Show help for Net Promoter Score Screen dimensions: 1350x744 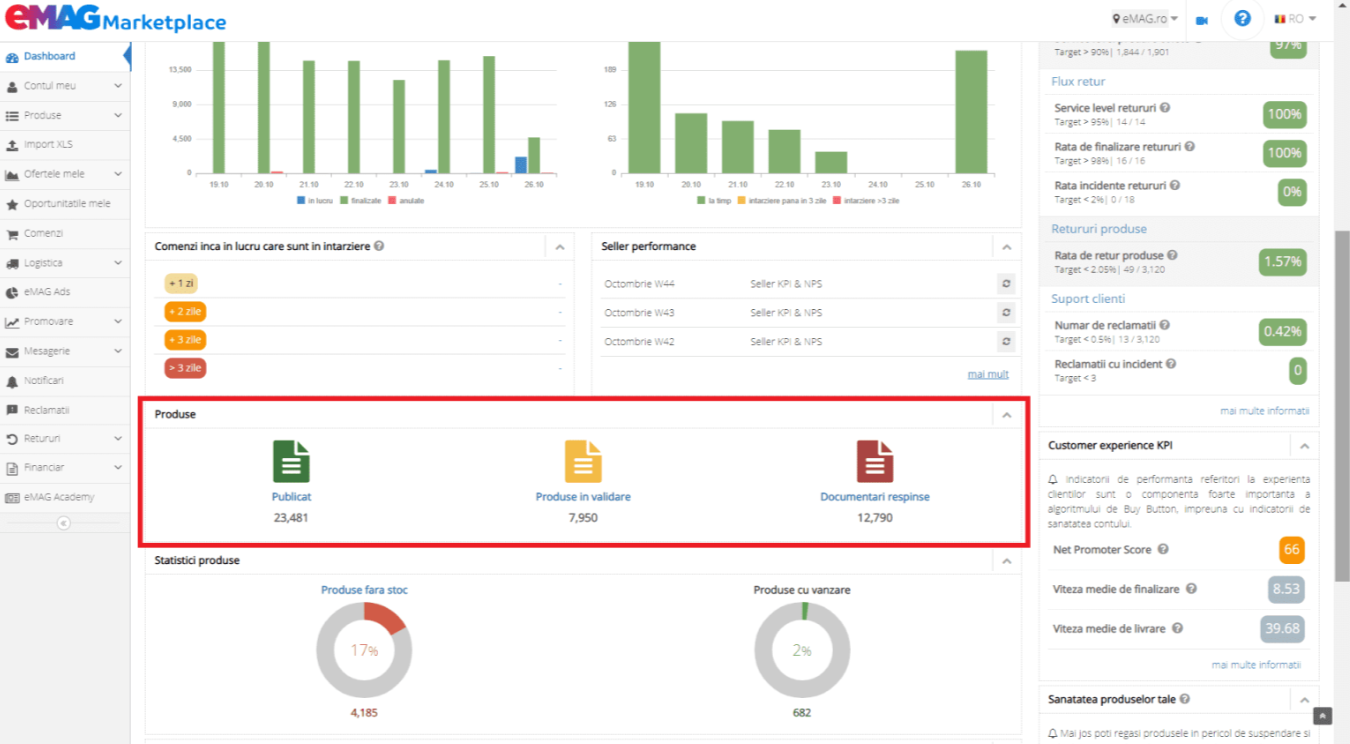[x=1163, y=550]
